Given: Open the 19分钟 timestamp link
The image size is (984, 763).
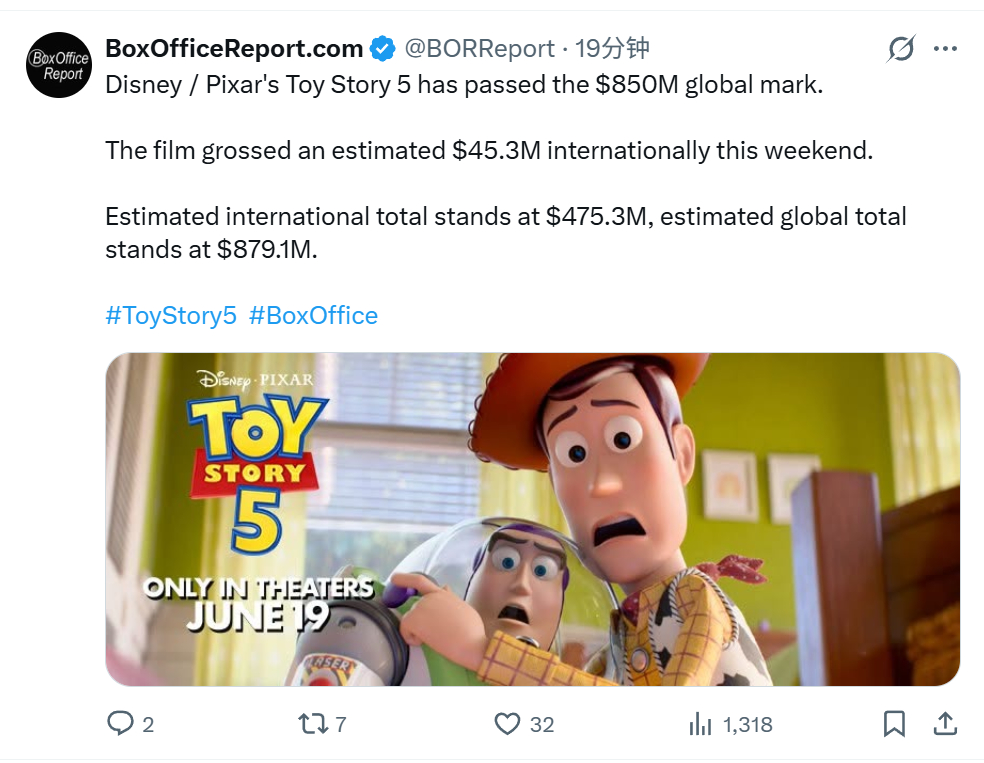Looking at the screenshot, I should pyautogui.click(x=612, y=48).
